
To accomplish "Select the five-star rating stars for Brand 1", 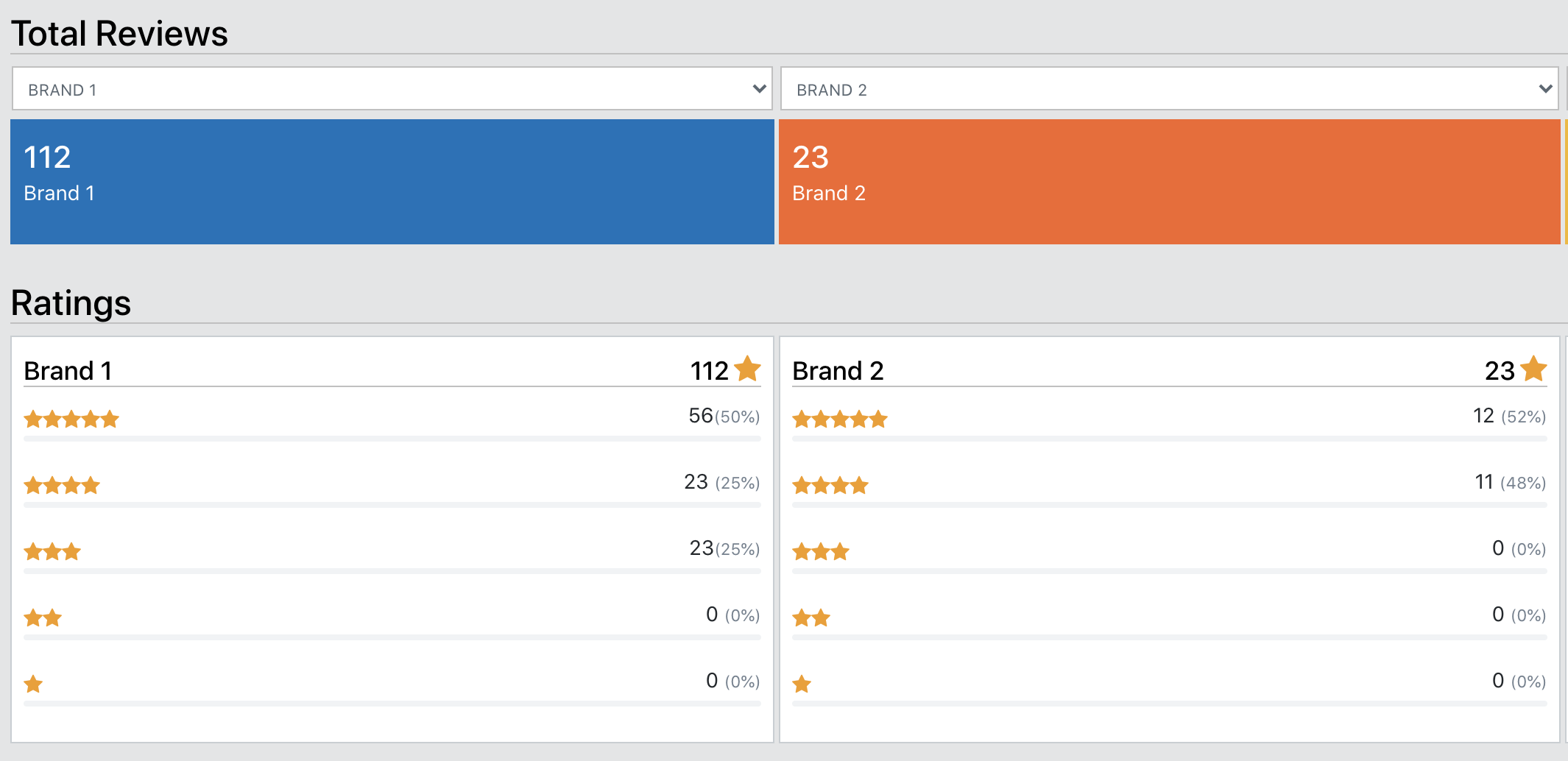I will 71,418.
